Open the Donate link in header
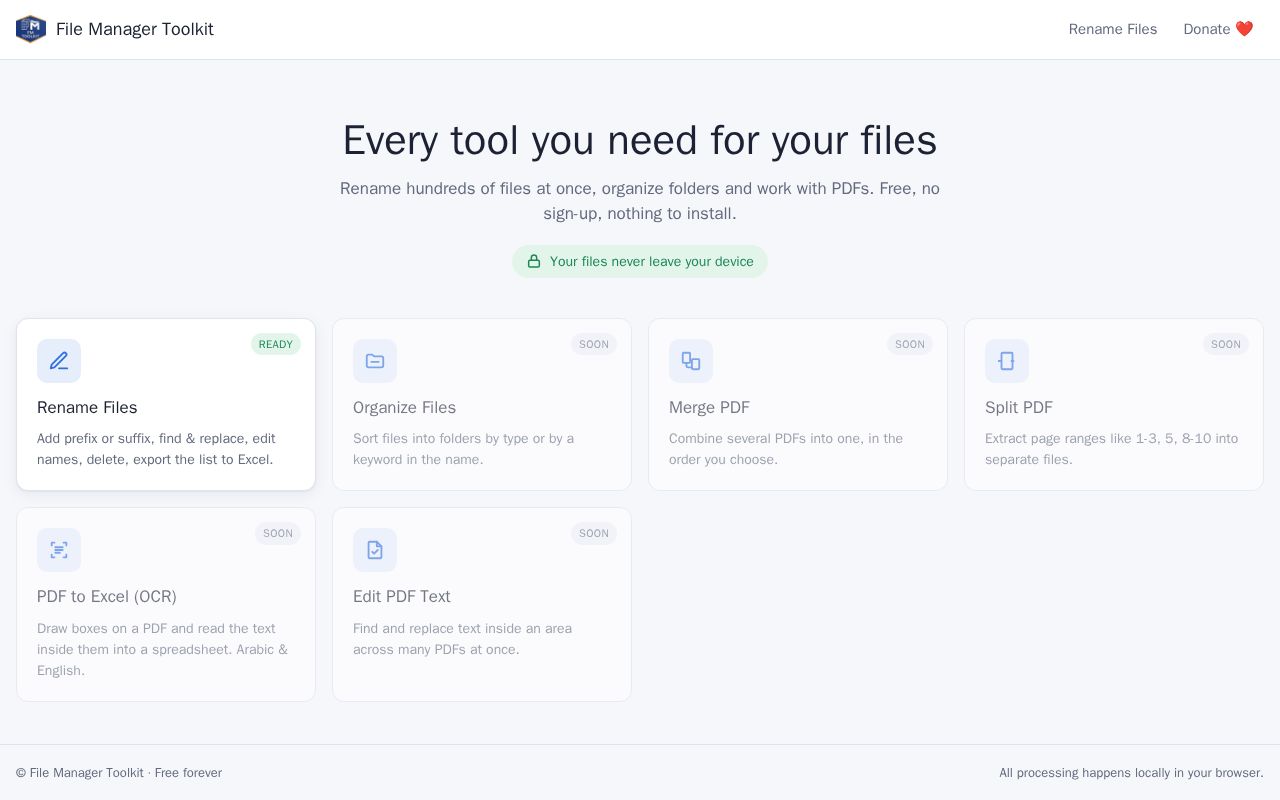Viewport: 1280px width, 800px height. coord(1218,29)
